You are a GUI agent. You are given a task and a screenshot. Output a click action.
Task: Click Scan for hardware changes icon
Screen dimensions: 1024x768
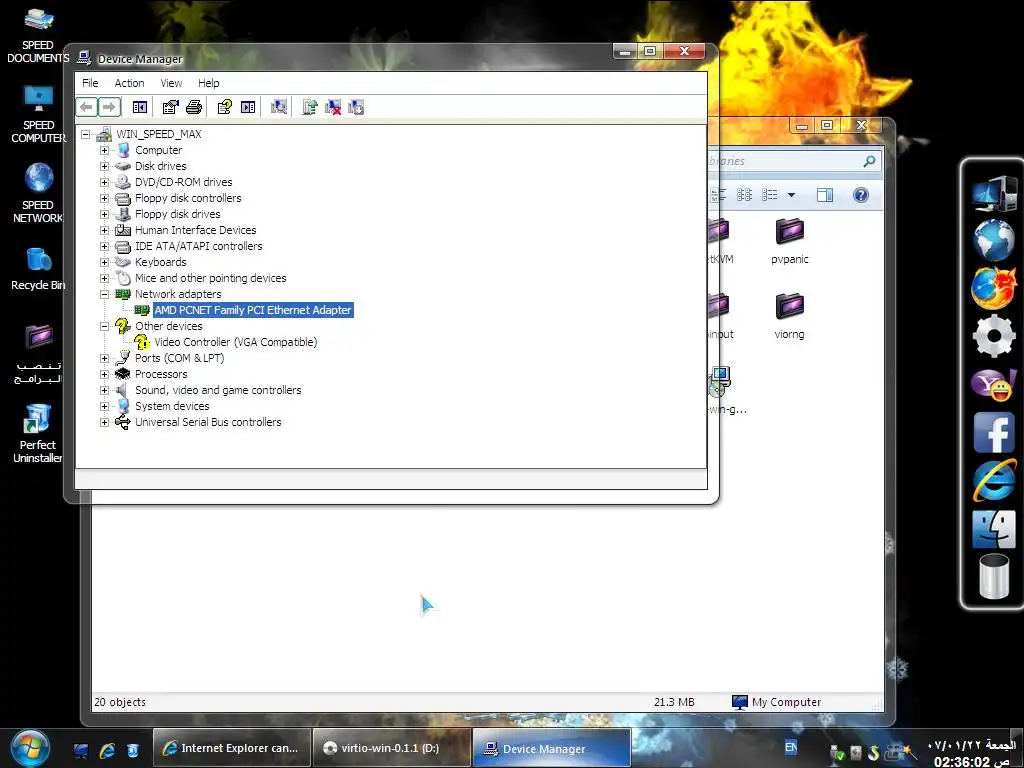[279, 107]
